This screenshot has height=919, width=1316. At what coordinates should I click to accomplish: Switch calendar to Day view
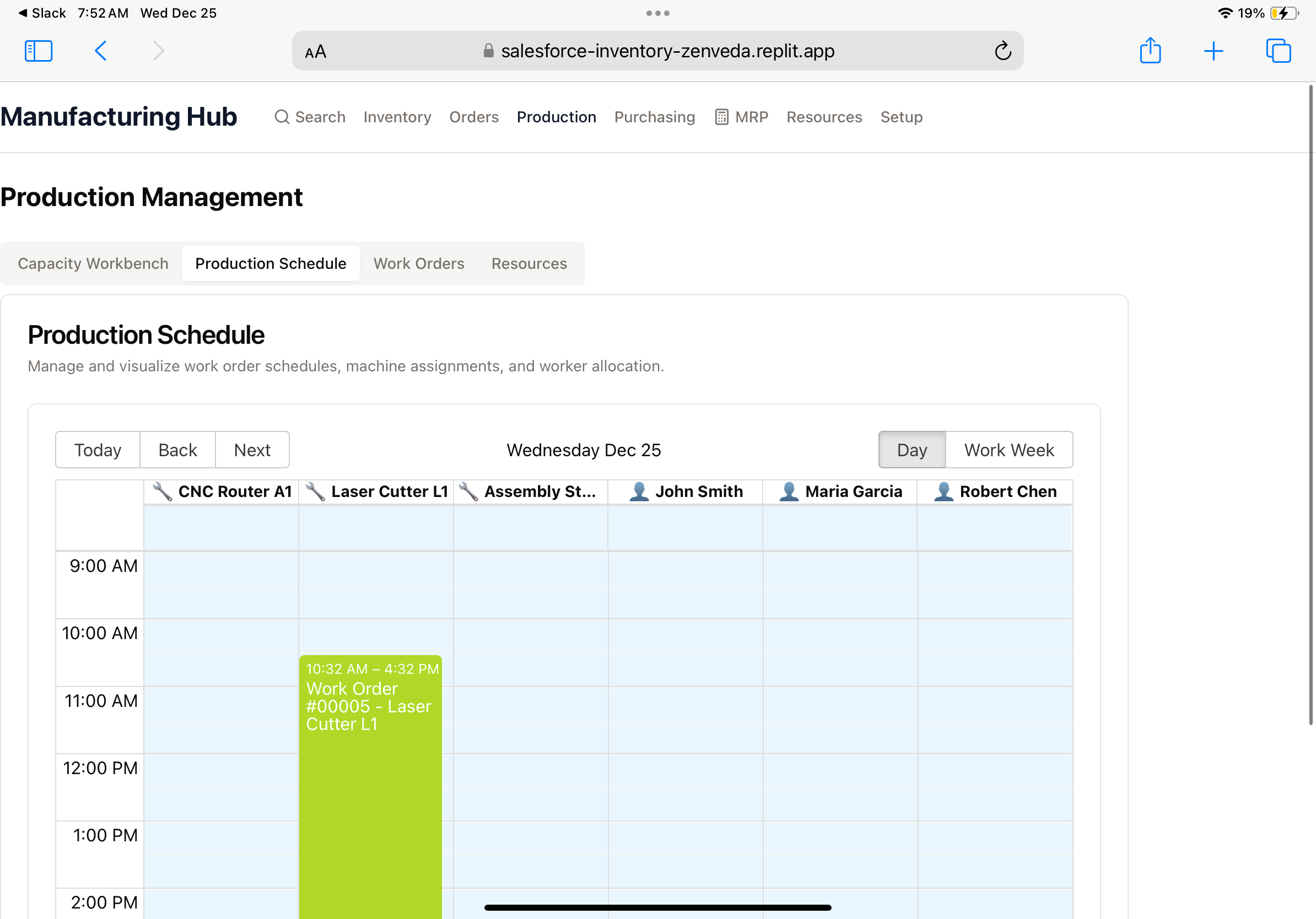pos(912,450)
